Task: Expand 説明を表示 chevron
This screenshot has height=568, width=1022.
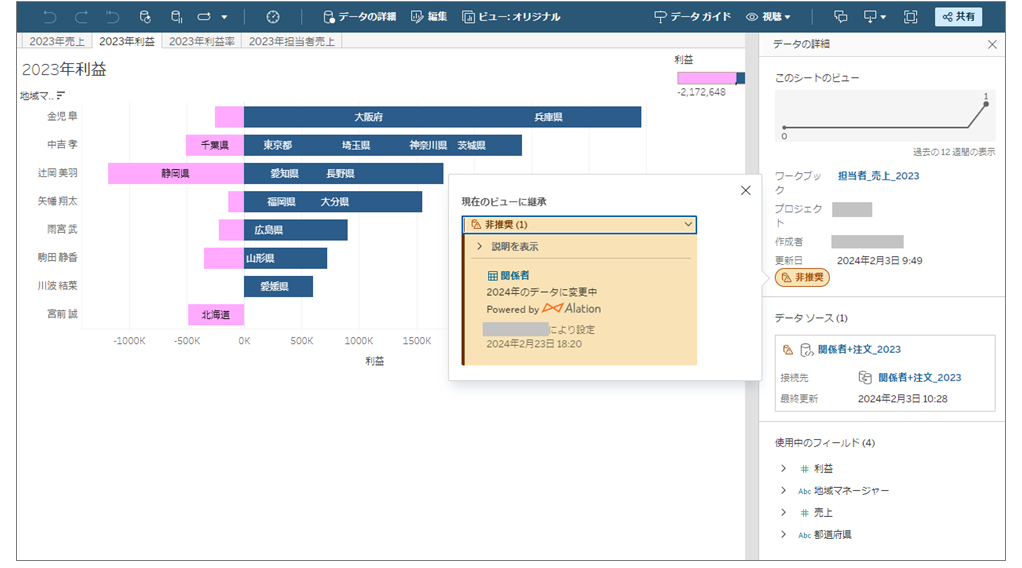Action: (x=480, y=247)
